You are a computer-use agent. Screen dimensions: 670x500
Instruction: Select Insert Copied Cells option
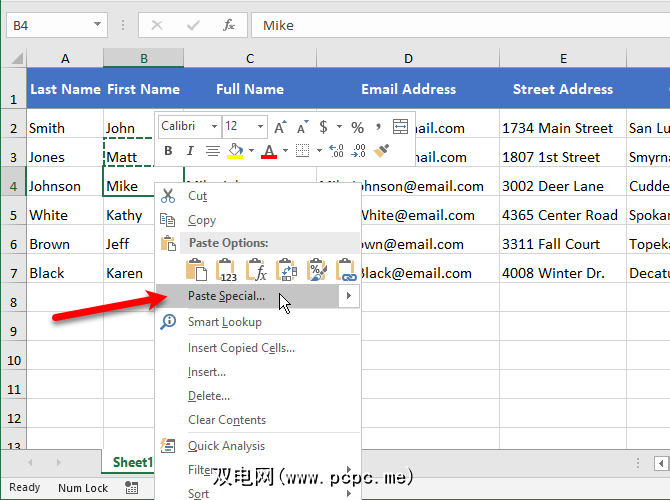coord(258,348)
